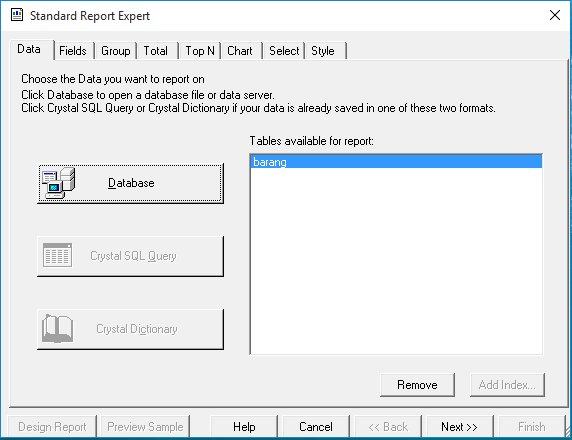Click the Crystal SQL Query grid icon
Image resolution: width=572 pixels, height=440 pixels.
pos(58,255)
